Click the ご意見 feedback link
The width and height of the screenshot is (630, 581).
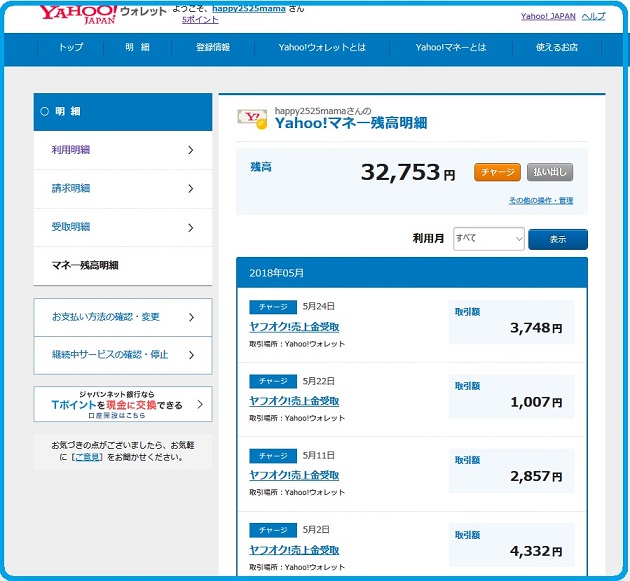click(87, 457)
